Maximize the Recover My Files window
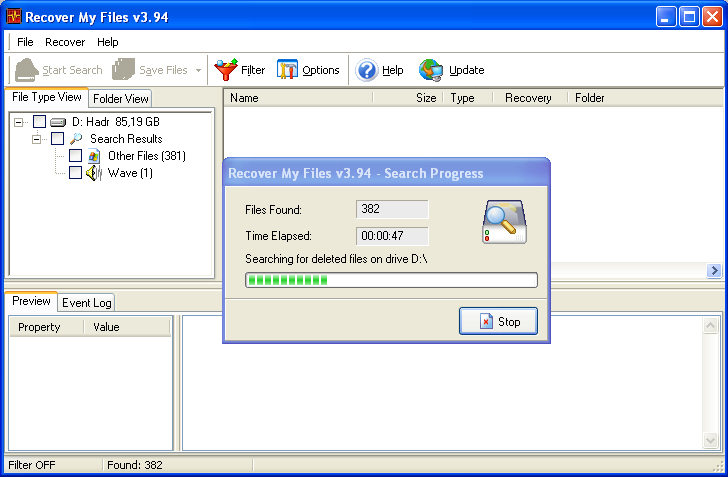Screen dimensions: 728x477 [x=689, y=17]
